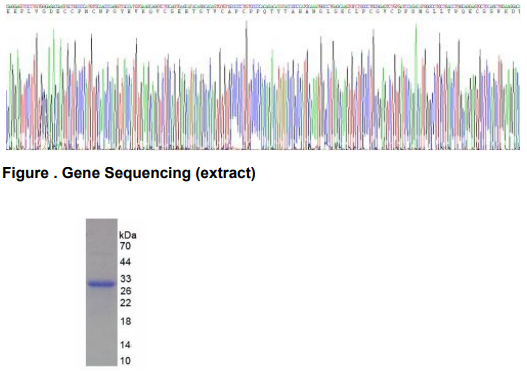This screenshot has height=373, width=527.
Task: Click the tallest black peak near chromatogram center
Action: 246,50
